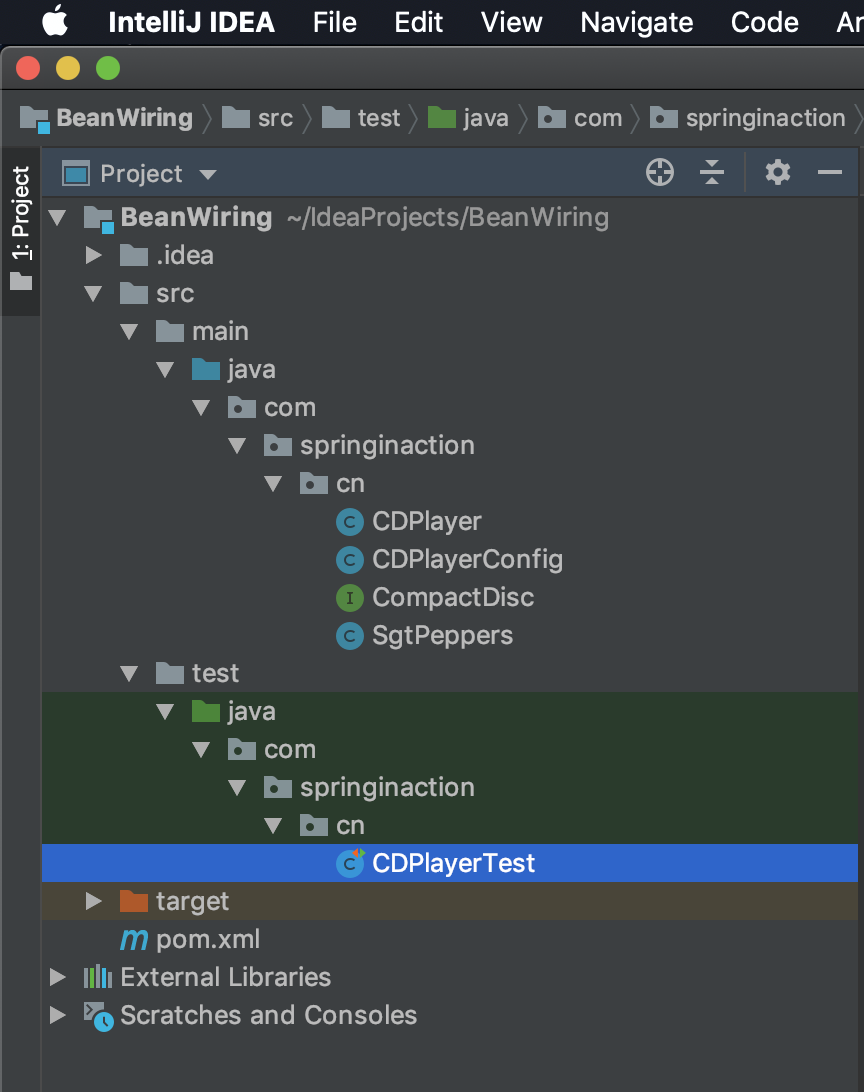Select the CDPlayerConfig class

click(x=467, y=560)
